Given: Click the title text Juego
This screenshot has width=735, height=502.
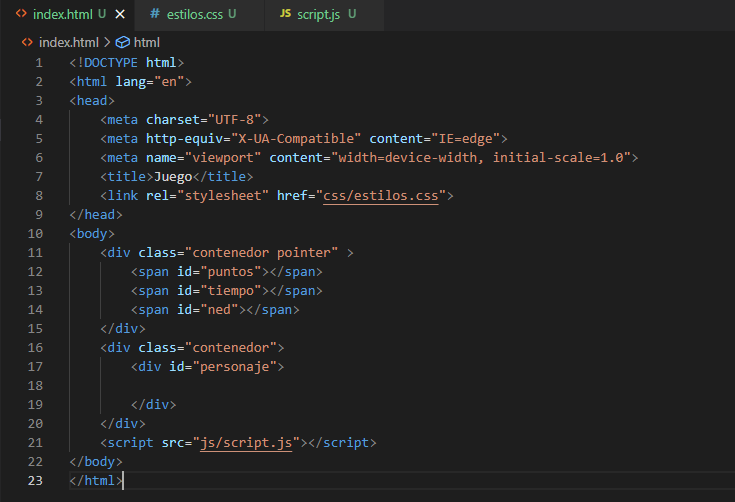Looking at the screenshot, I should pyautogui.click(x=173, y=177).
